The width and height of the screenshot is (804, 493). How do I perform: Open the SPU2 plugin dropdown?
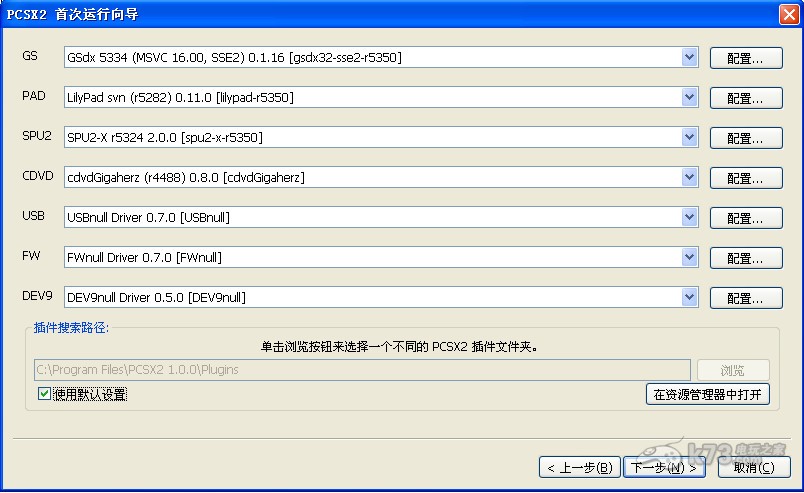pyautogui.click(x=689, y=137)
